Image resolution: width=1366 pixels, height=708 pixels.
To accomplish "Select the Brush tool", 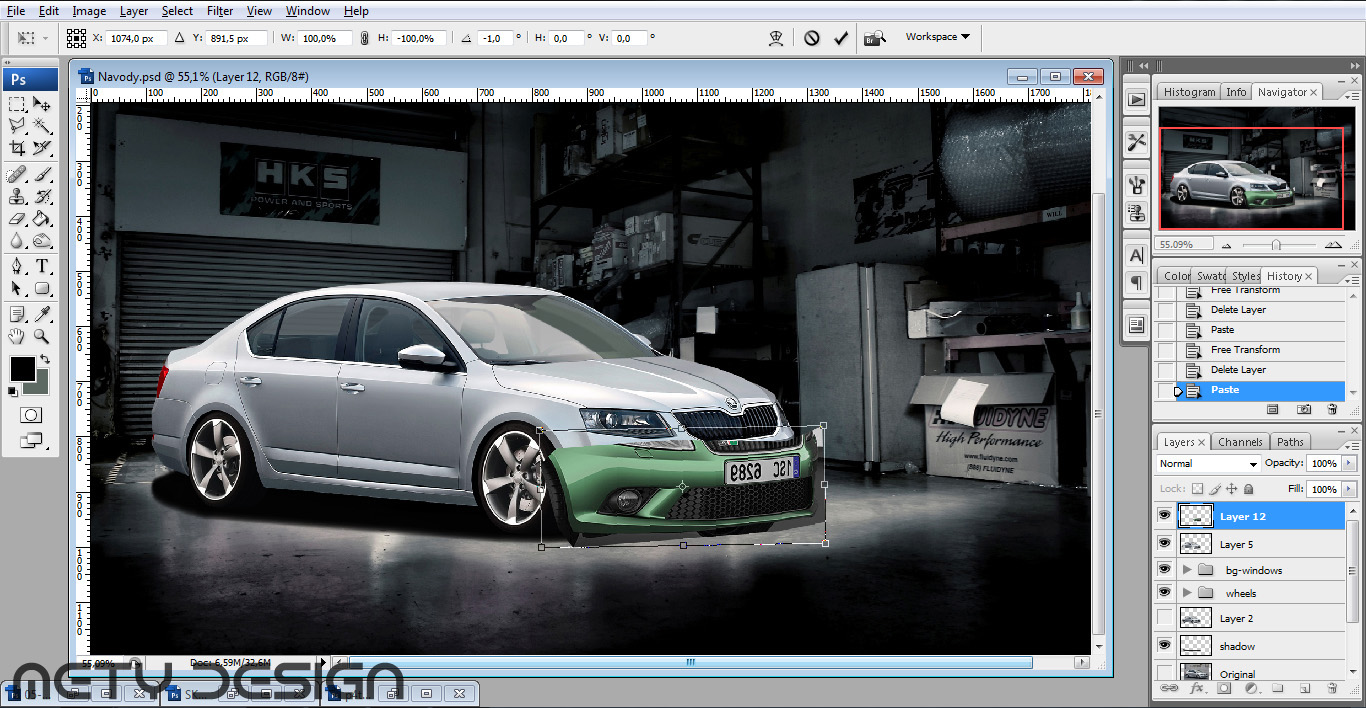I will coord(42,175).
